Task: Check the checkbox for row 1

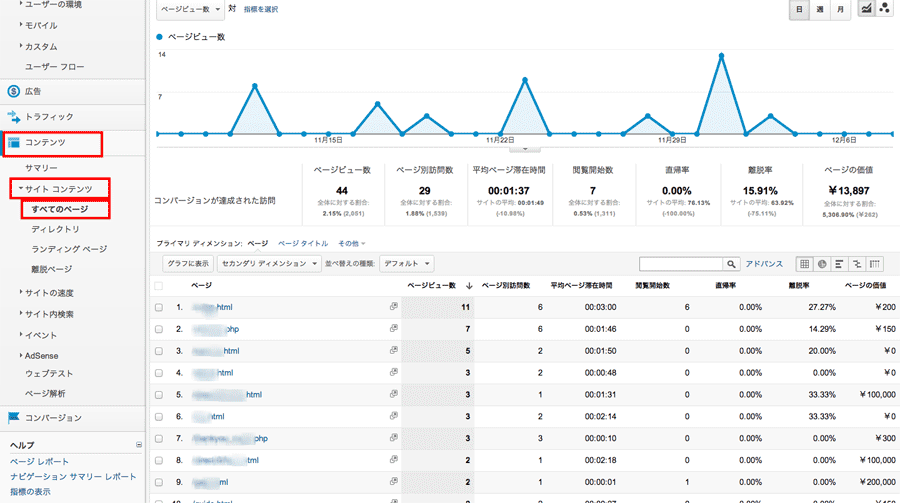Action: click(x=159, y=307)
